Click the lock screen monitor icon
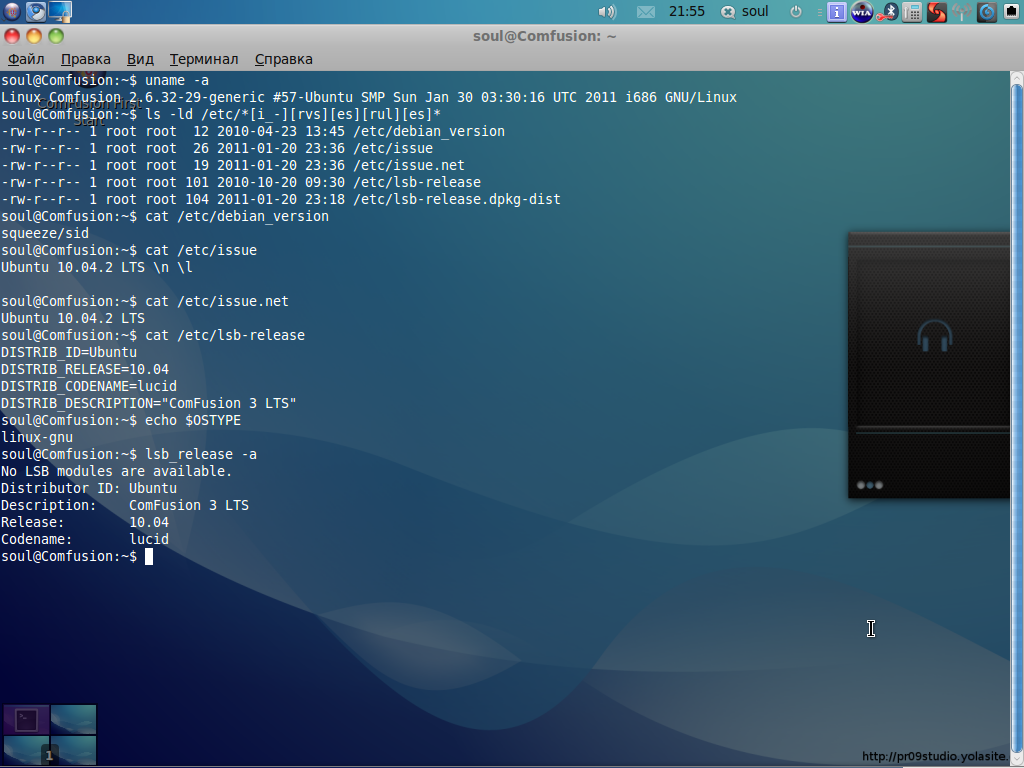The height and width of the screenshot is (768, 1024). pos(60,11)
